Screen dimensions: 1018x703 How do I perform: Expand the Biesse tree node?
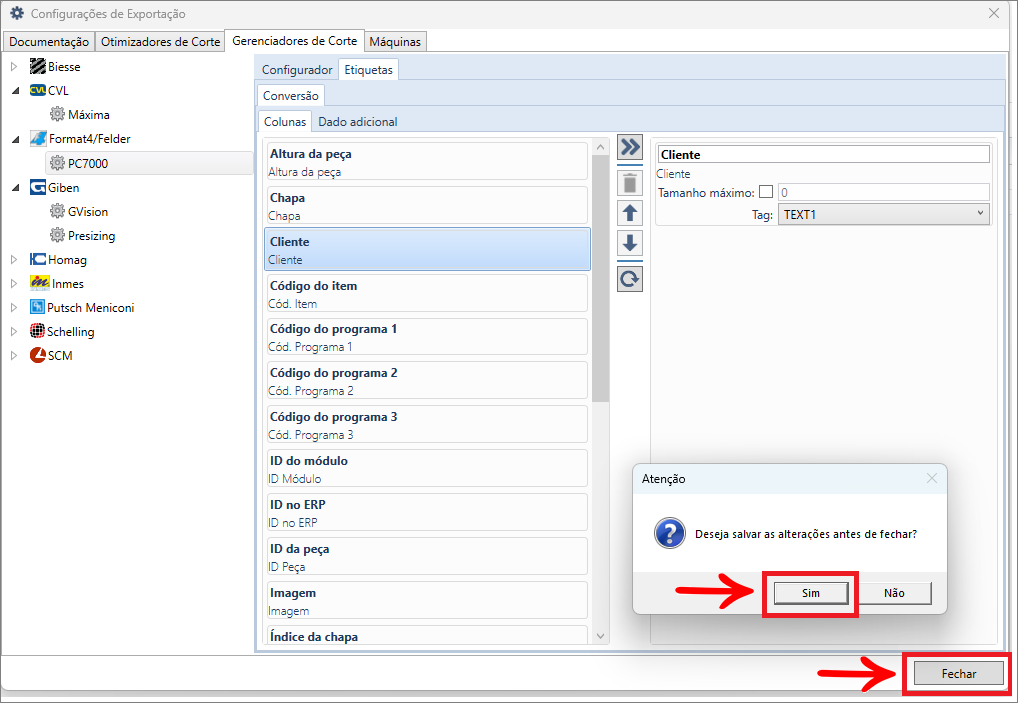14,67
